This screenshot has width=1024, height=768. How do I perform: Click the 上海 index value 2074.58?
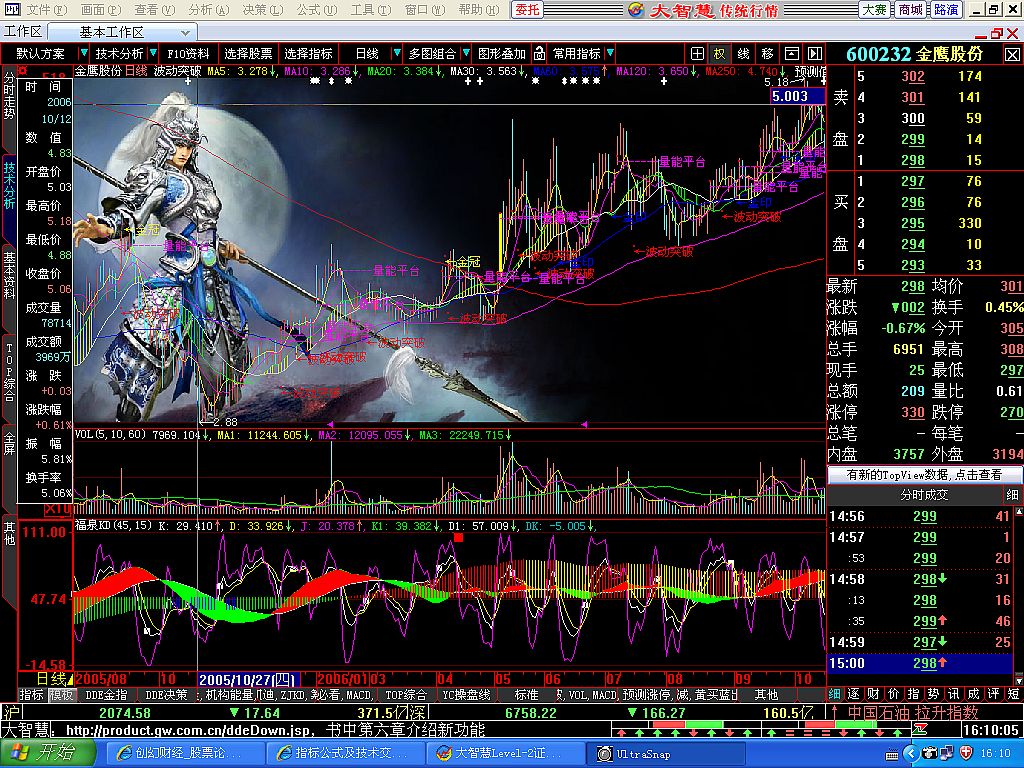coord(124,712)
